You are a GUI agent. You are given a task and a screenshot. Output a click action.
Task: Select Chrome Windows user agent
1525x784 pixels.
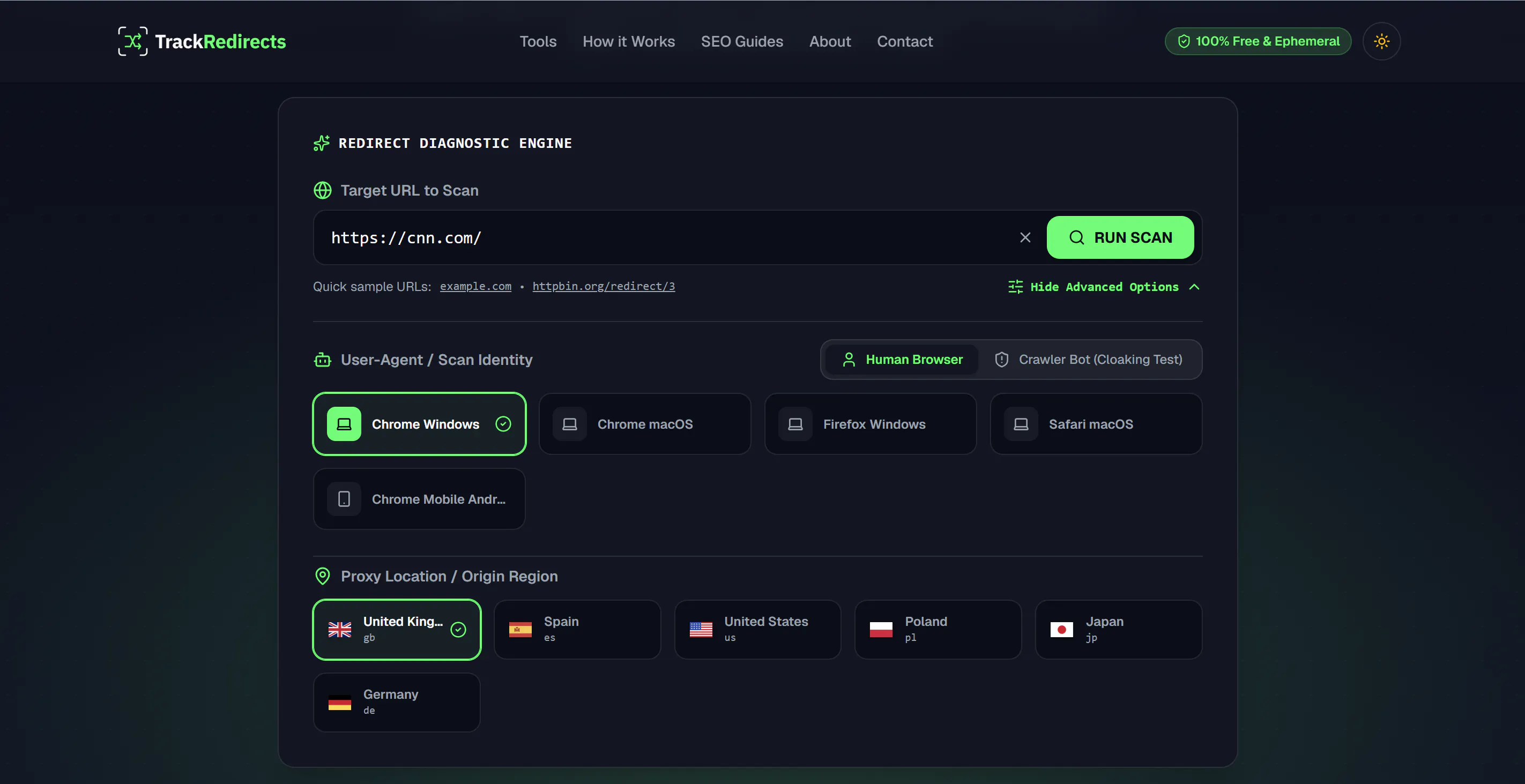(x=419, y=424)
